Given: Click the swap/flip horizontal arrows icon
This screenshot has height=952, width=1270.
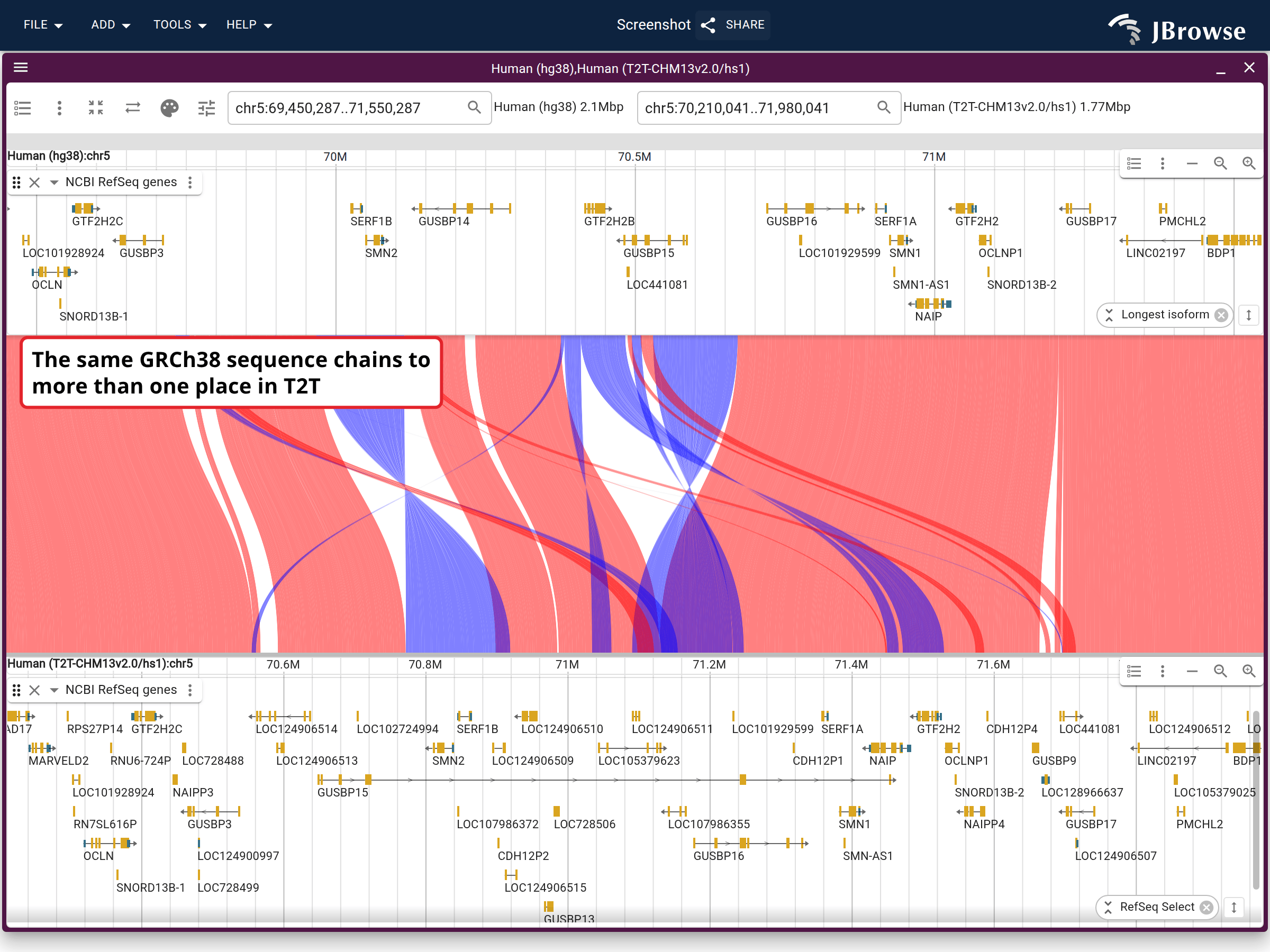Looking at the screenshot, I should [x=133, y=108].
